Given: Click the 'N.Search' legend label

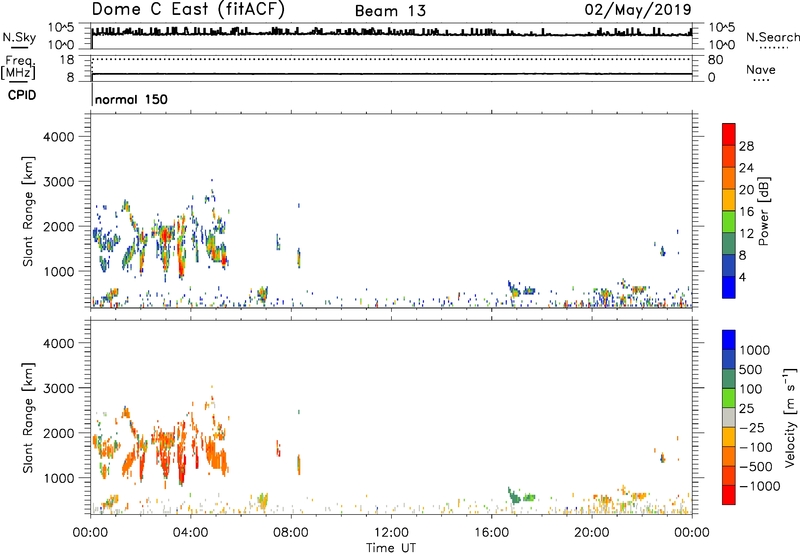Looking at the screenshot, I should tap(772, 37).
